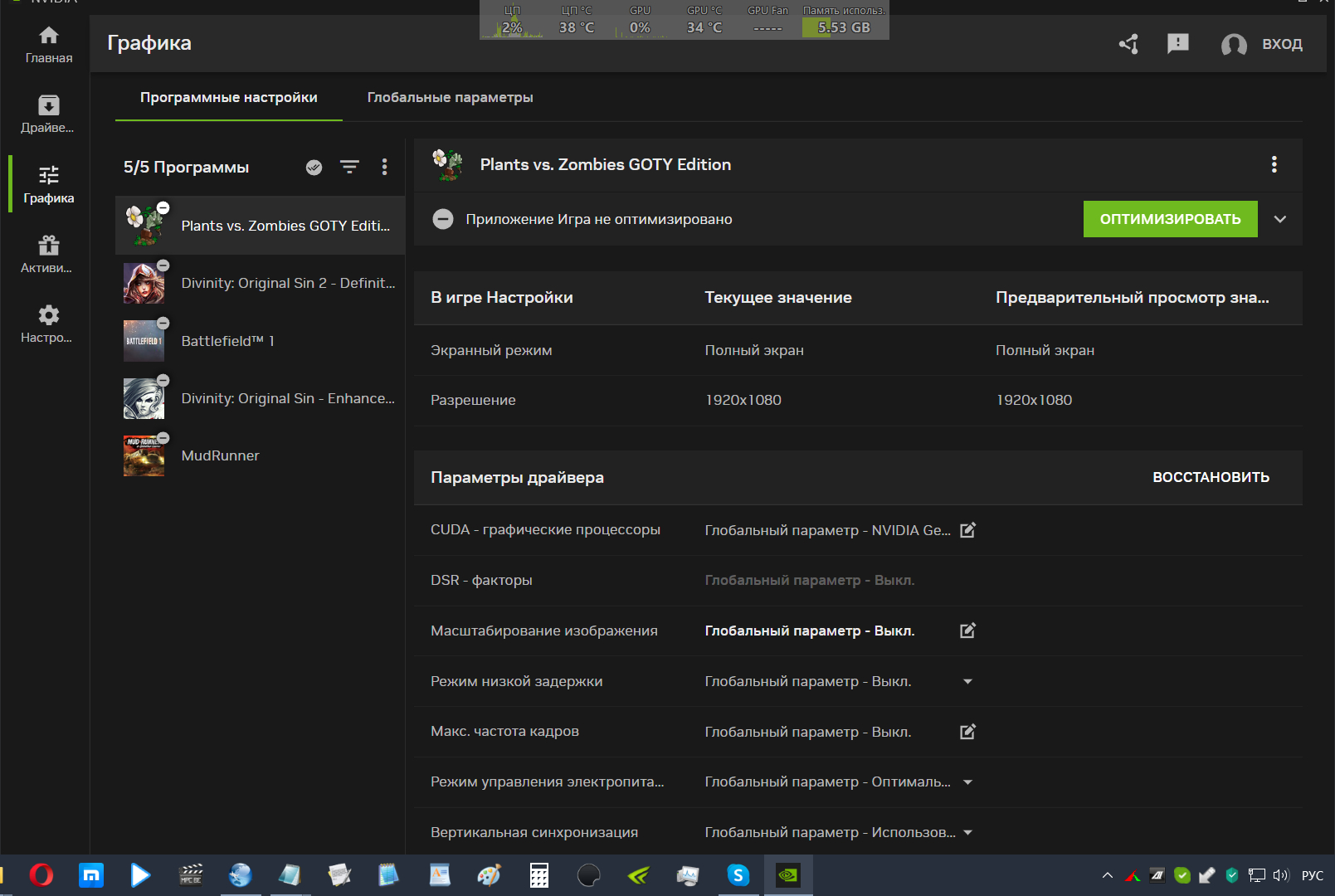This screenshot has height=896, width=1335.
Task: Open Вертикальная синхронизация dropdown
Action: pyautogui.click(x=967, y=832)
